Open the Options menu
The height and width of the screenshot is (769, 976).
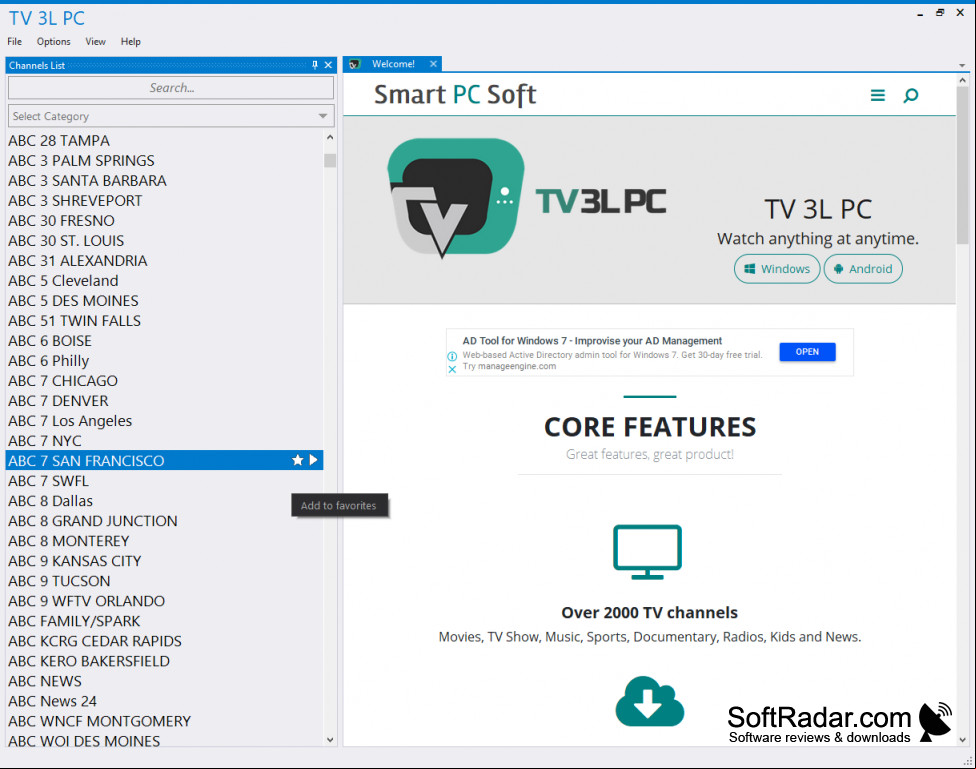[54, 41]
